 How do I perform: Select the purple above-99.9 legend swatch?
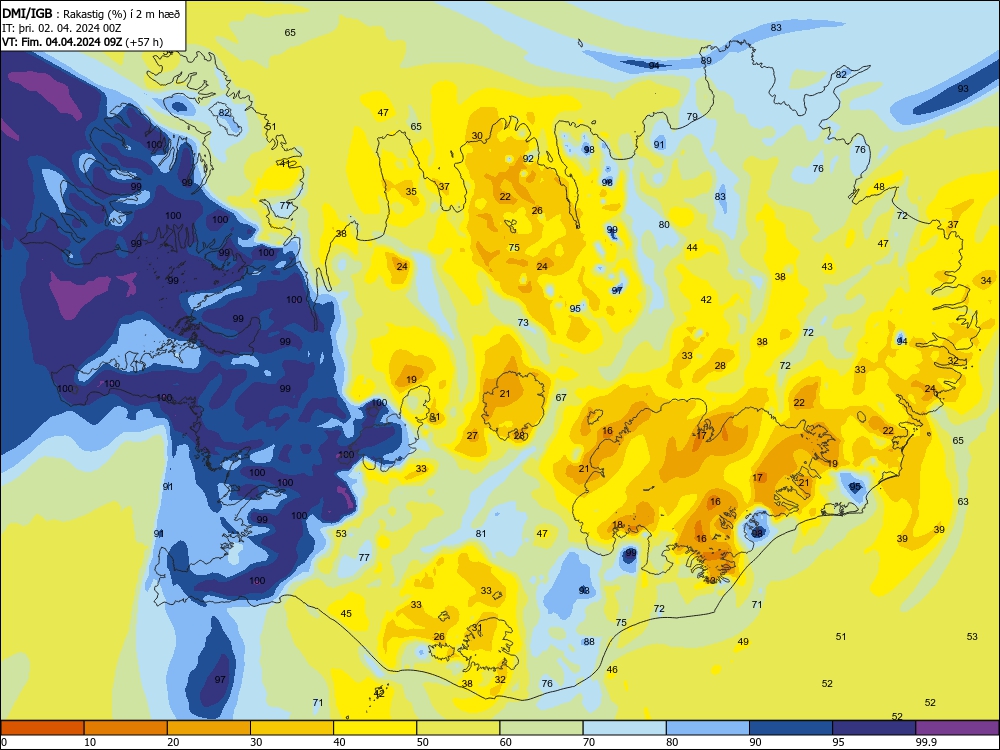(x=957, y=728)
